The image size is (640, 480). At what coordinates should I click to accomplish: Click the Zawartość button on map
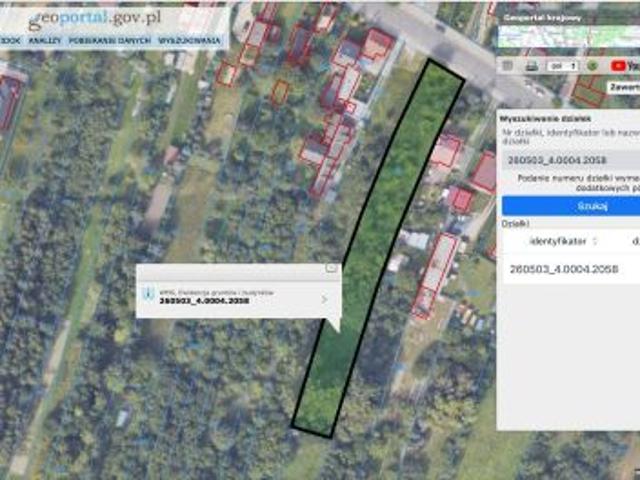point(624,88)
